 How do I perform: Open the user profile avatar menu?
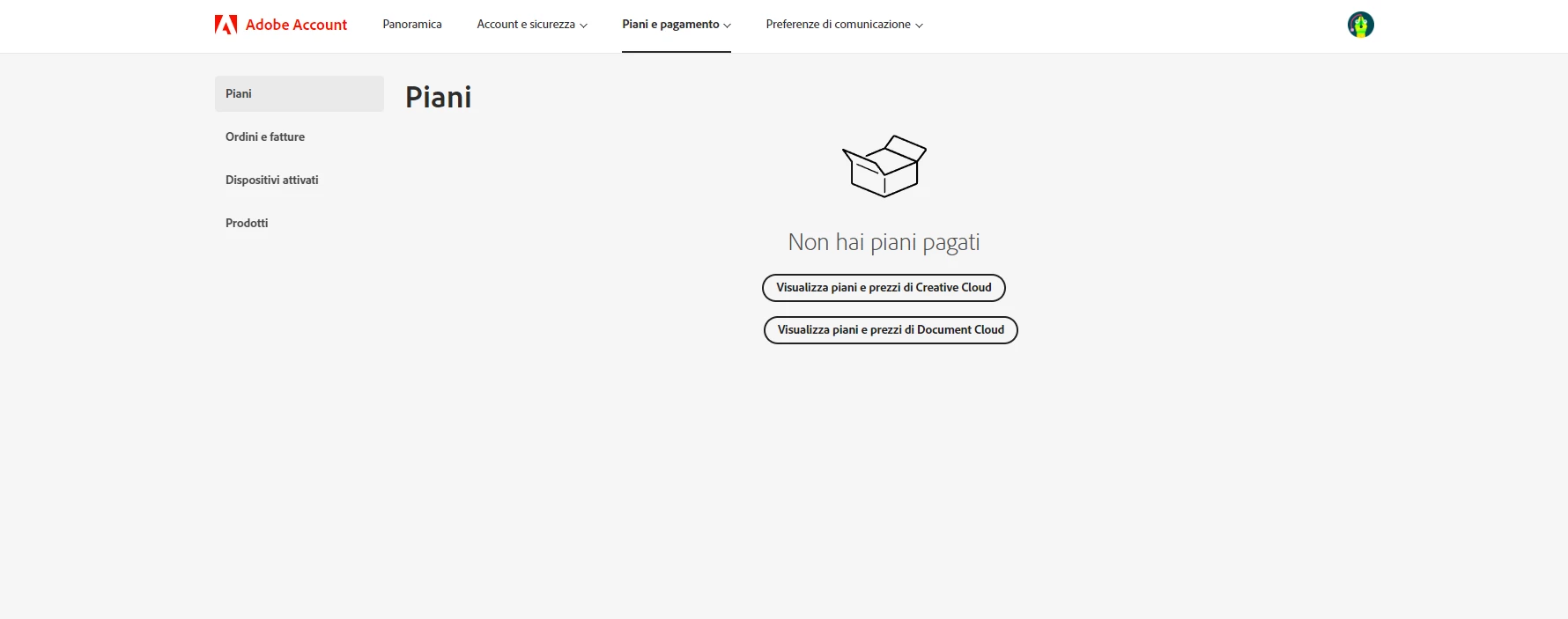(x=1361, y=25)
